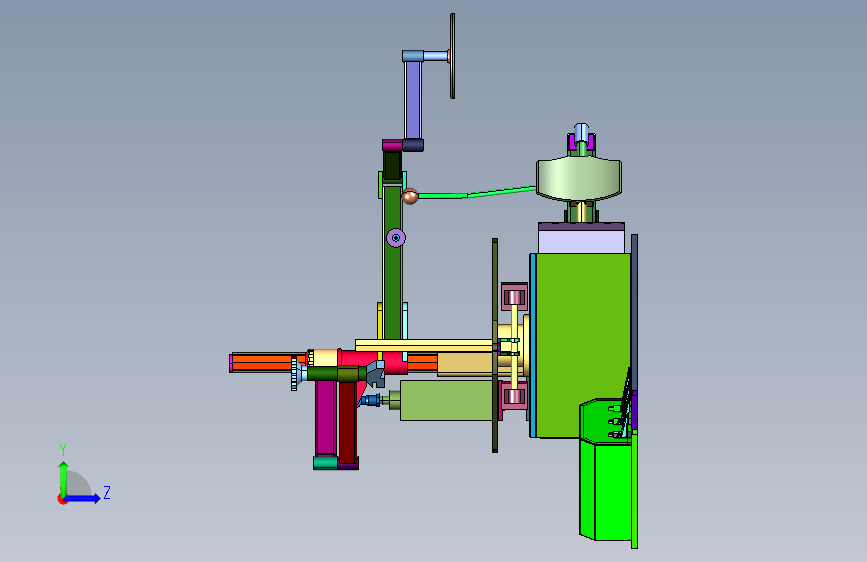This screenshot has width=867, height=562.
Task: Select the Y axis label
Action: coord(63,449)
